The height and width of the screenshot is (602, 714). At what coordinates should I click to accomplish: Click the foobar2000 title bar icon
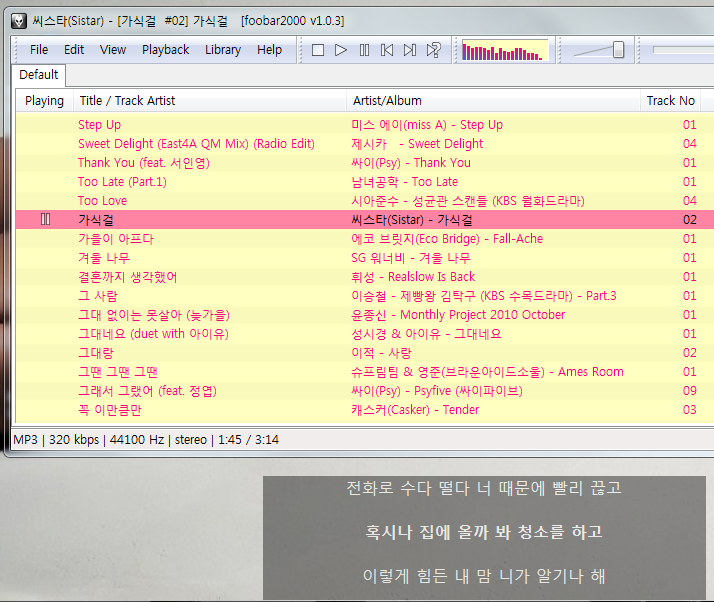pos(19,21)
